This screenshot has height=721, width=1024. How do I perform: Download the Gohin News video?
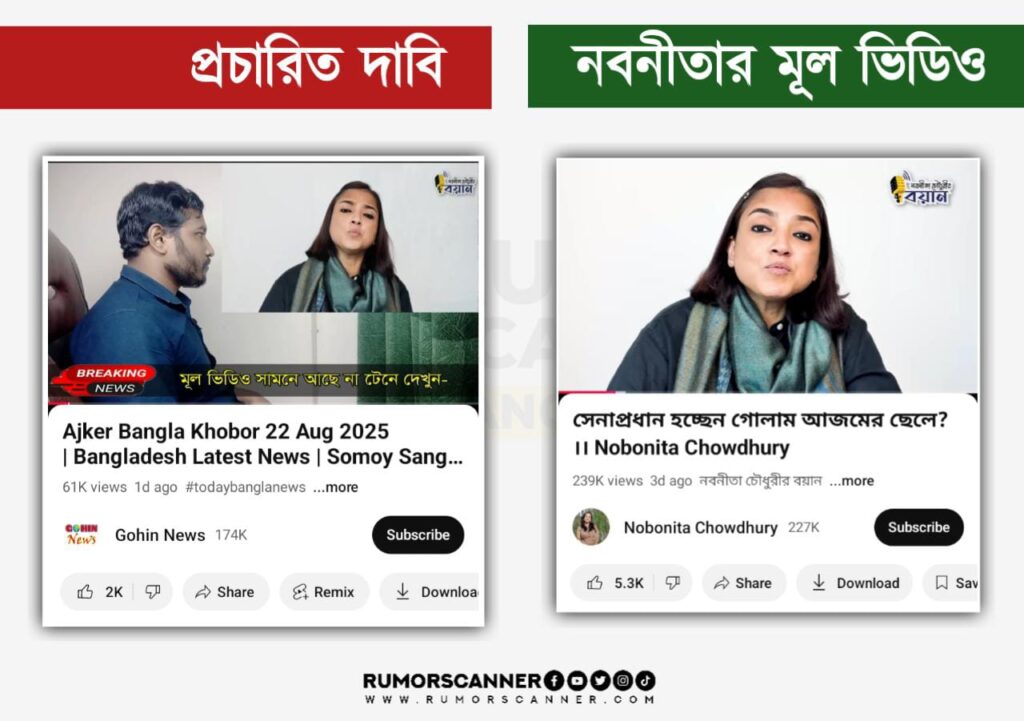431,592
